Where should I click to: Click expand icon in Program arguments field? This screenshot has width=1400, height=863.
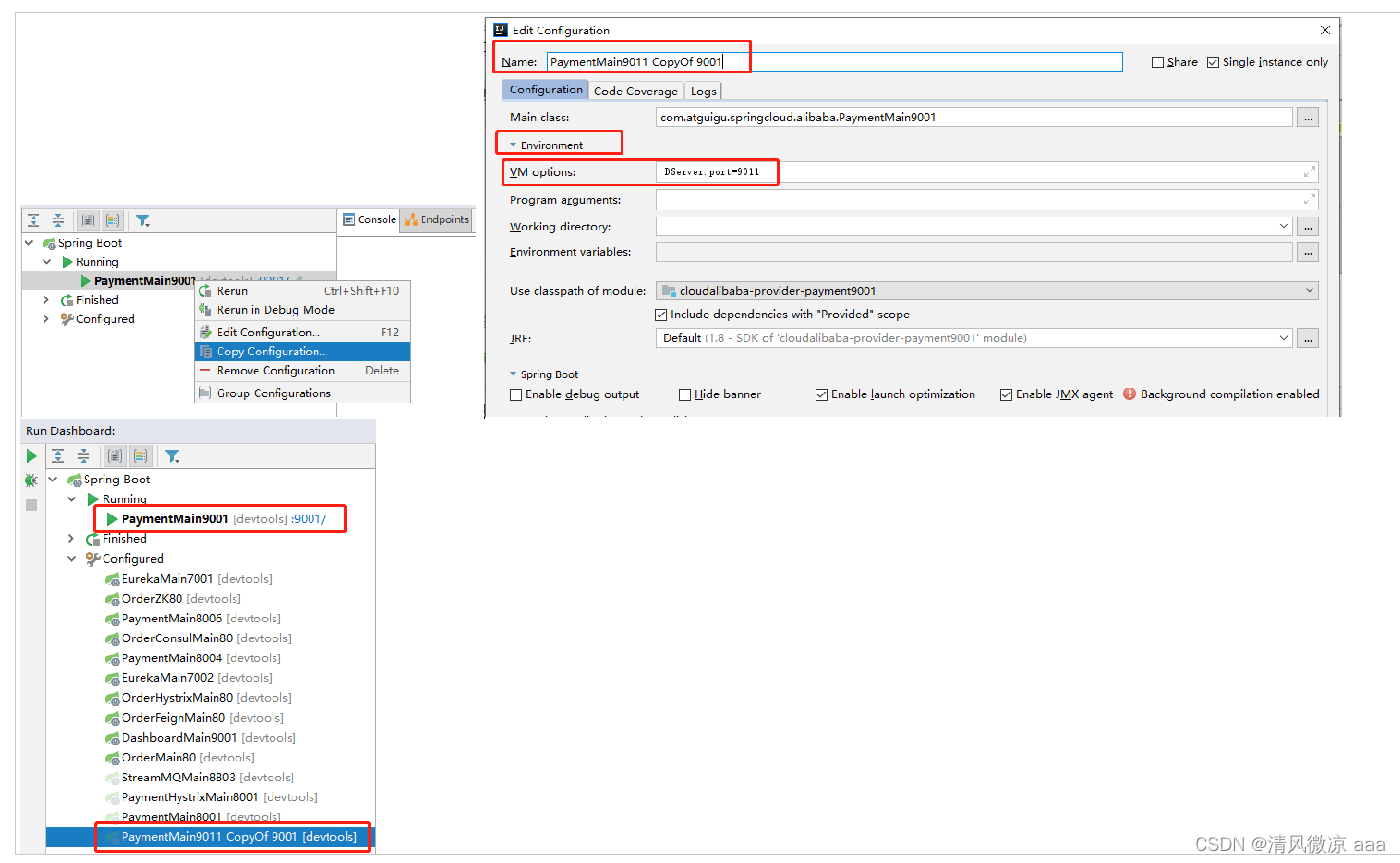1309,199
